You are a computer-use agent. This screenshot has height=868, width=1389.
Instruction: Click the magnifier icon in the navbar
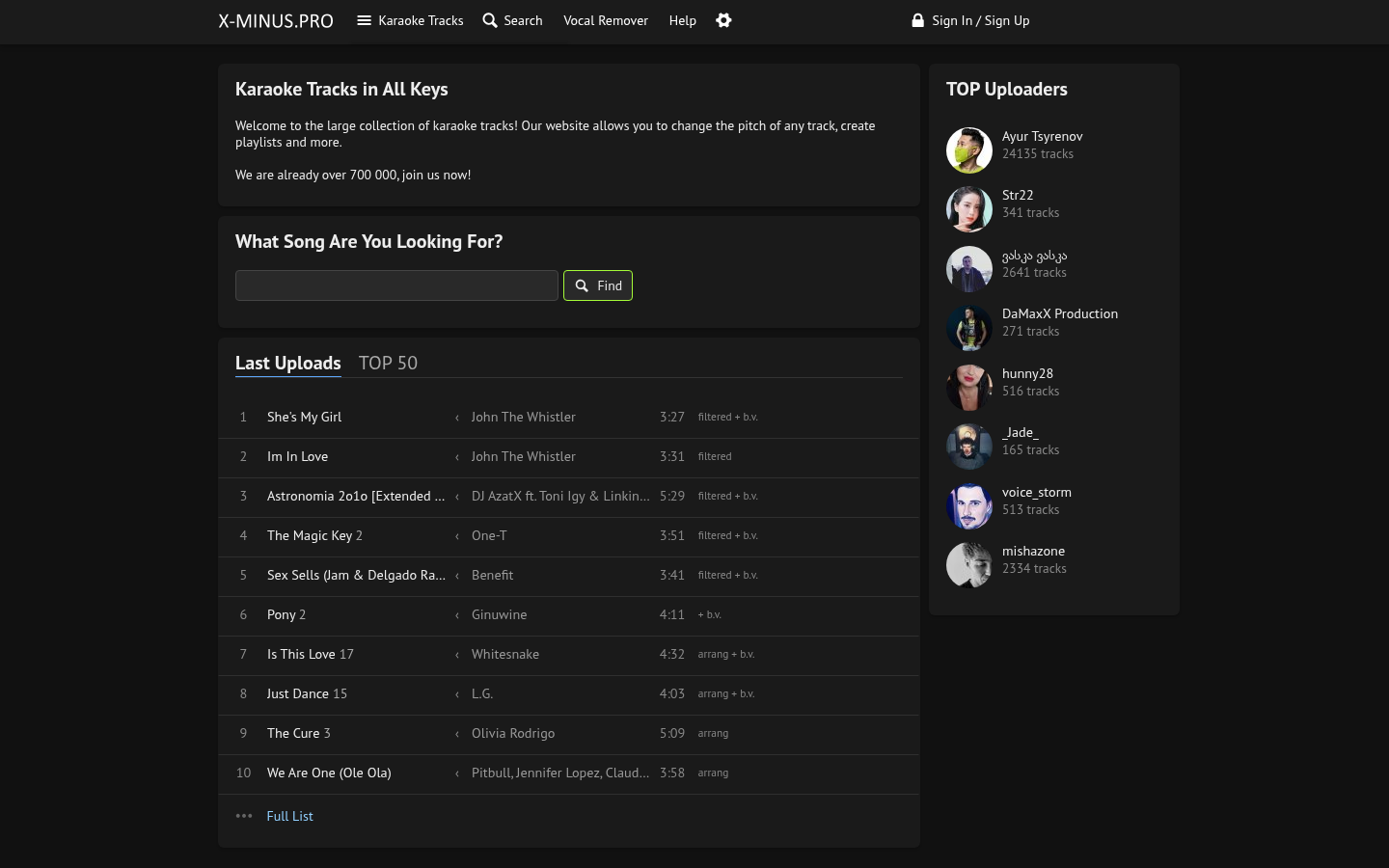490,20
